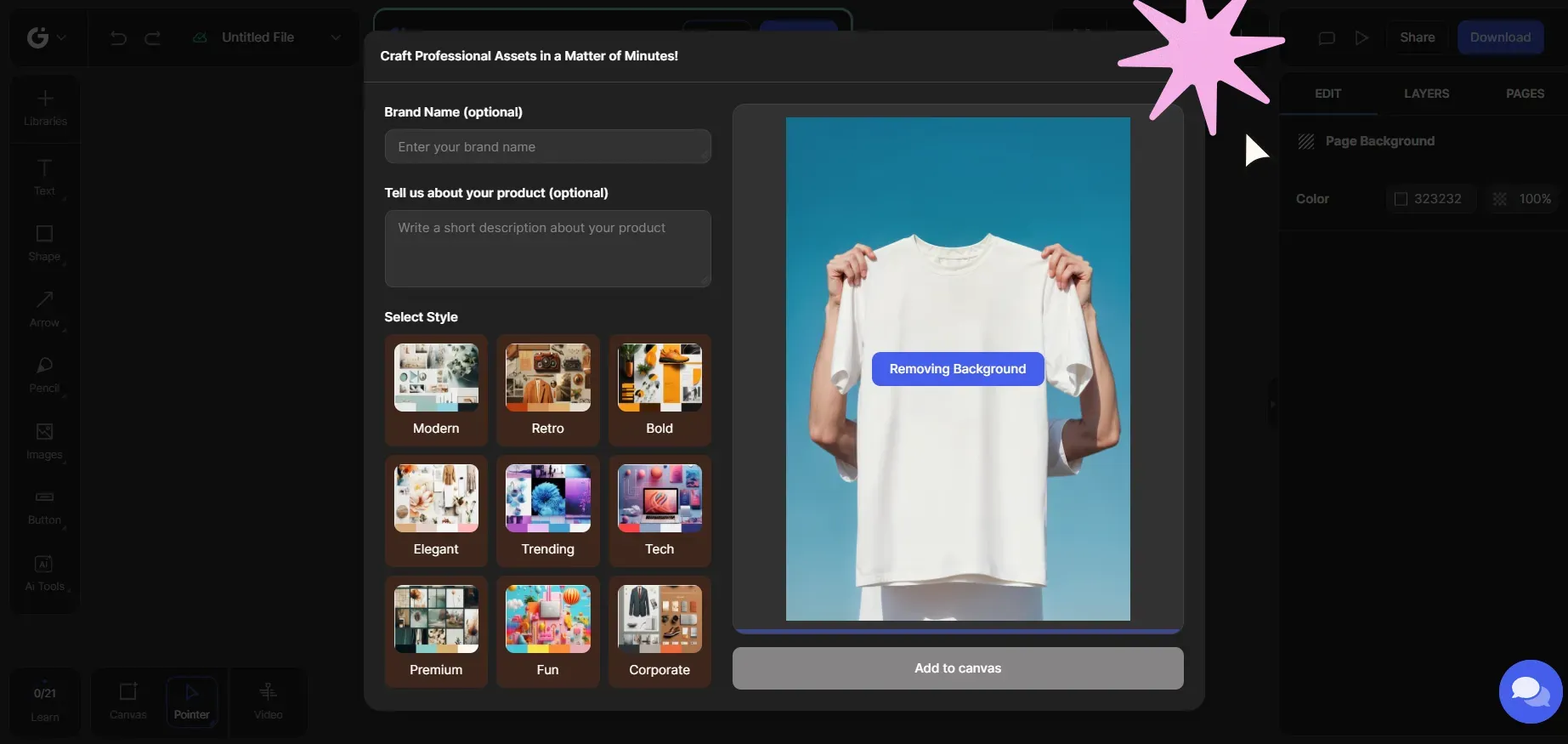Click the play preview icon
Image resolution: width=1568 pixels, height=744 pixels.
click(x=1361, y=37)
